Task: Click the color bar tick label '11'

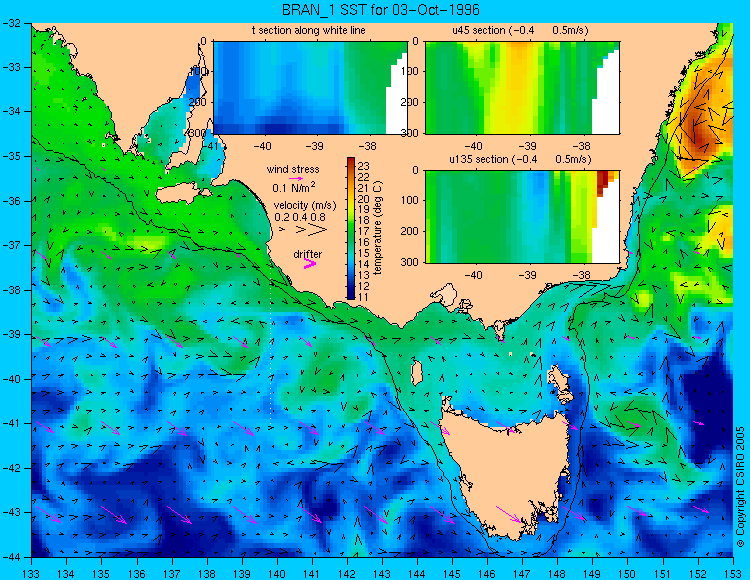Action: pyautogui.click(x=364, y=297)
